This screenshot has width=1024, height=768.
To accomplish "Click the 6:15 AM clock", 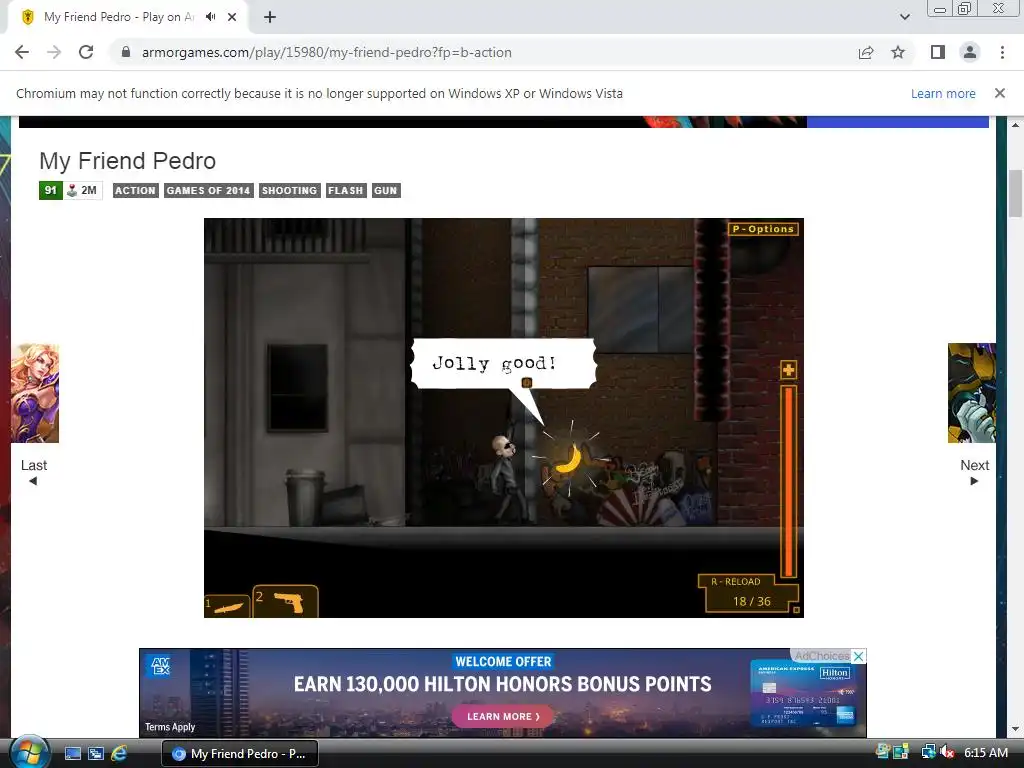I will click(x=985, y=752).
